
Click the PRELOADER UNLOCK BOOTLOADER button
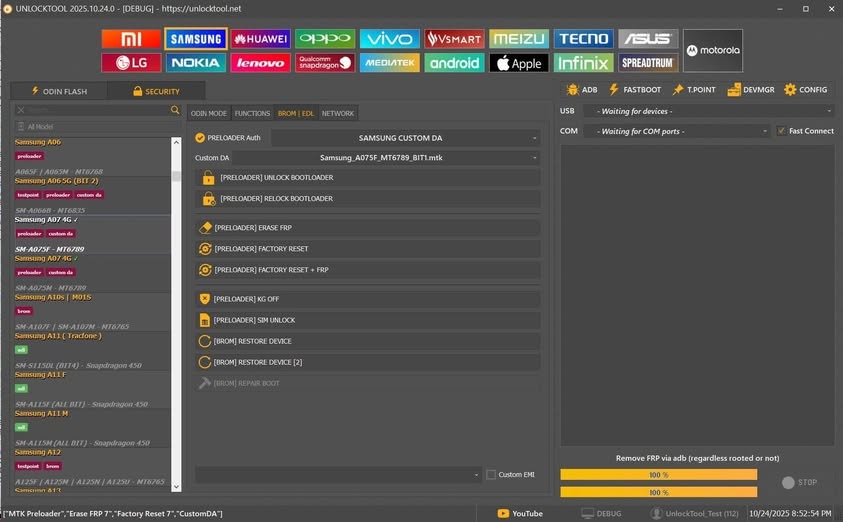[367, 178]
